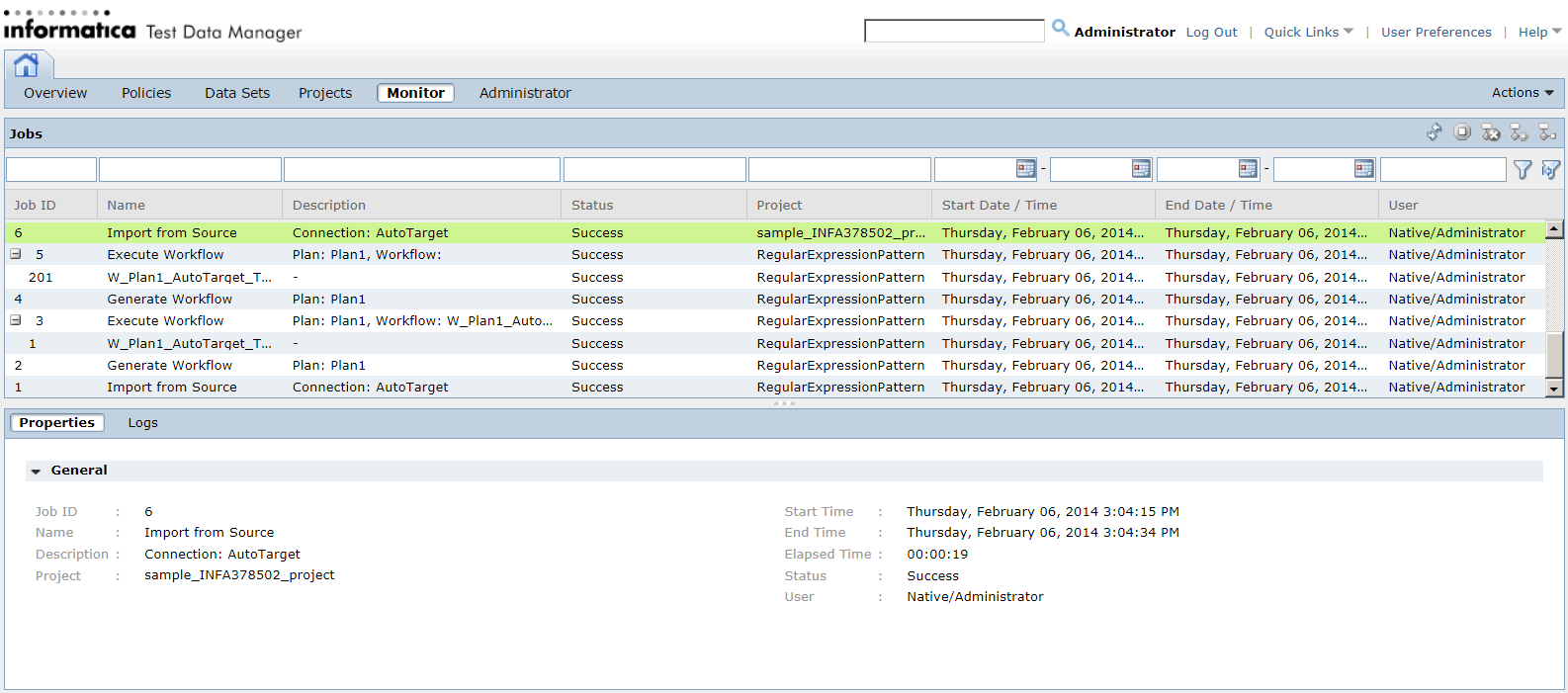
Task: Open the first Start Date calendar picker
Action: (1026, 169)
